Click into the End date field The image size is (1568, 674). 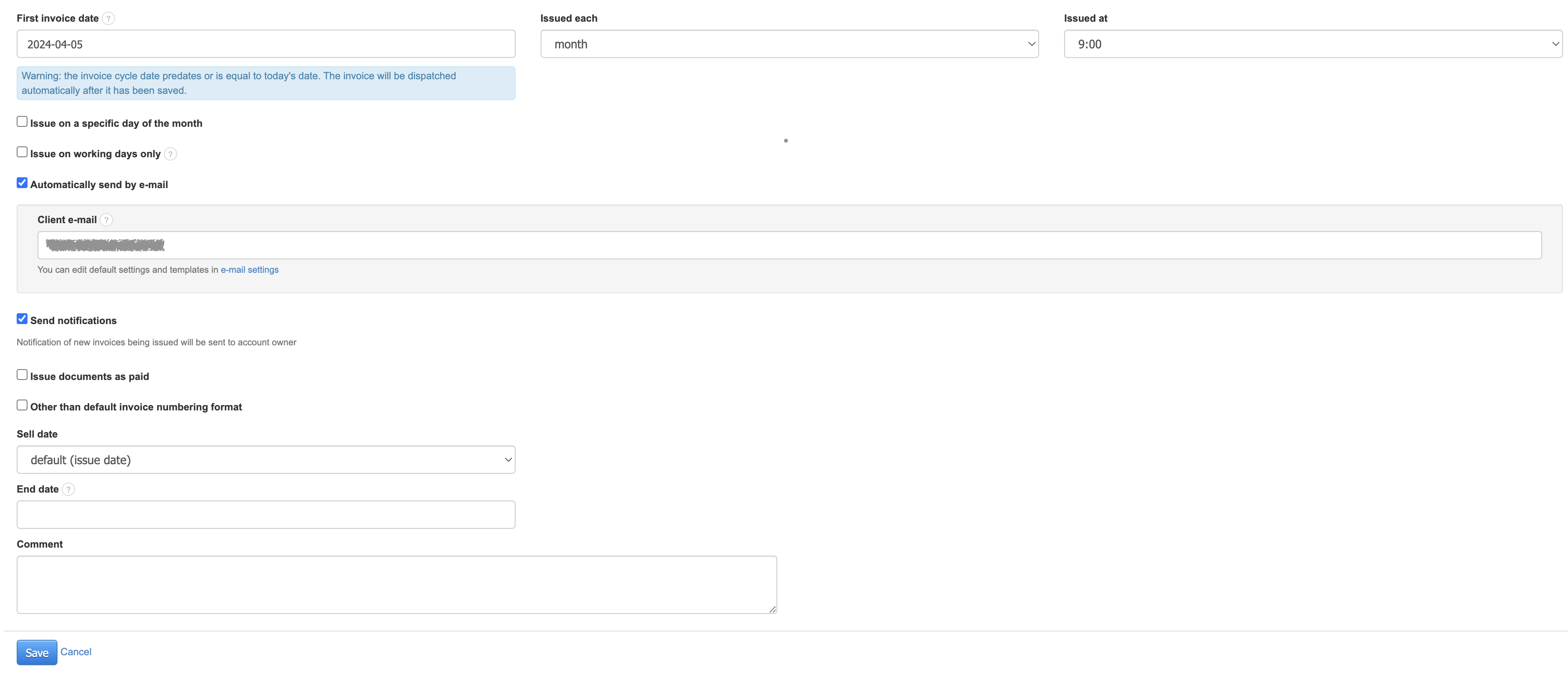266,515
